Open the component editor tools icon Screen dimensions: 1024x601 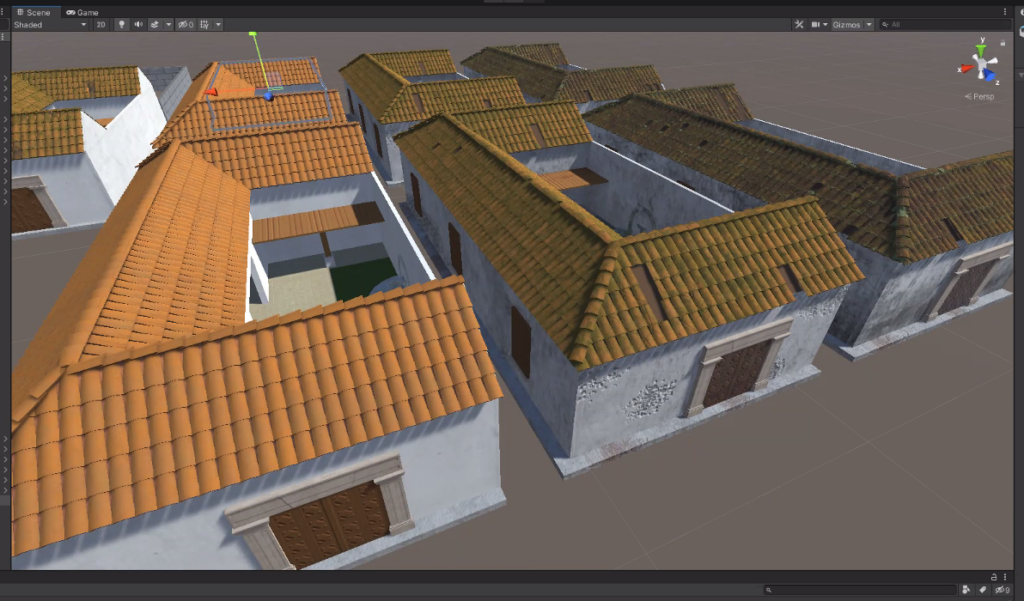click(799, 24)
